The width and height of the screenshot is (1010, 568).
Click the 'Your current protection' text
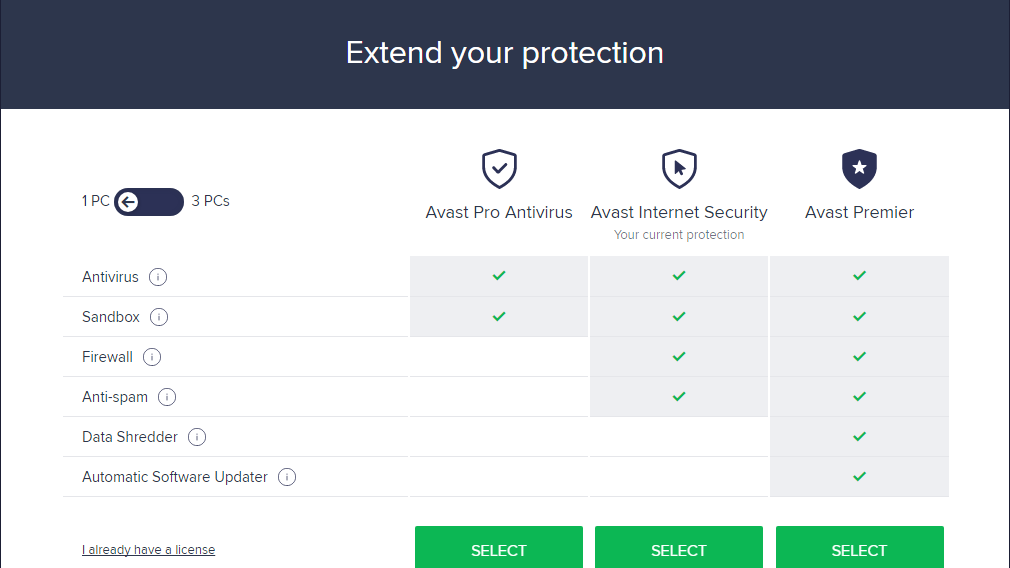click(x=679, y=234)
